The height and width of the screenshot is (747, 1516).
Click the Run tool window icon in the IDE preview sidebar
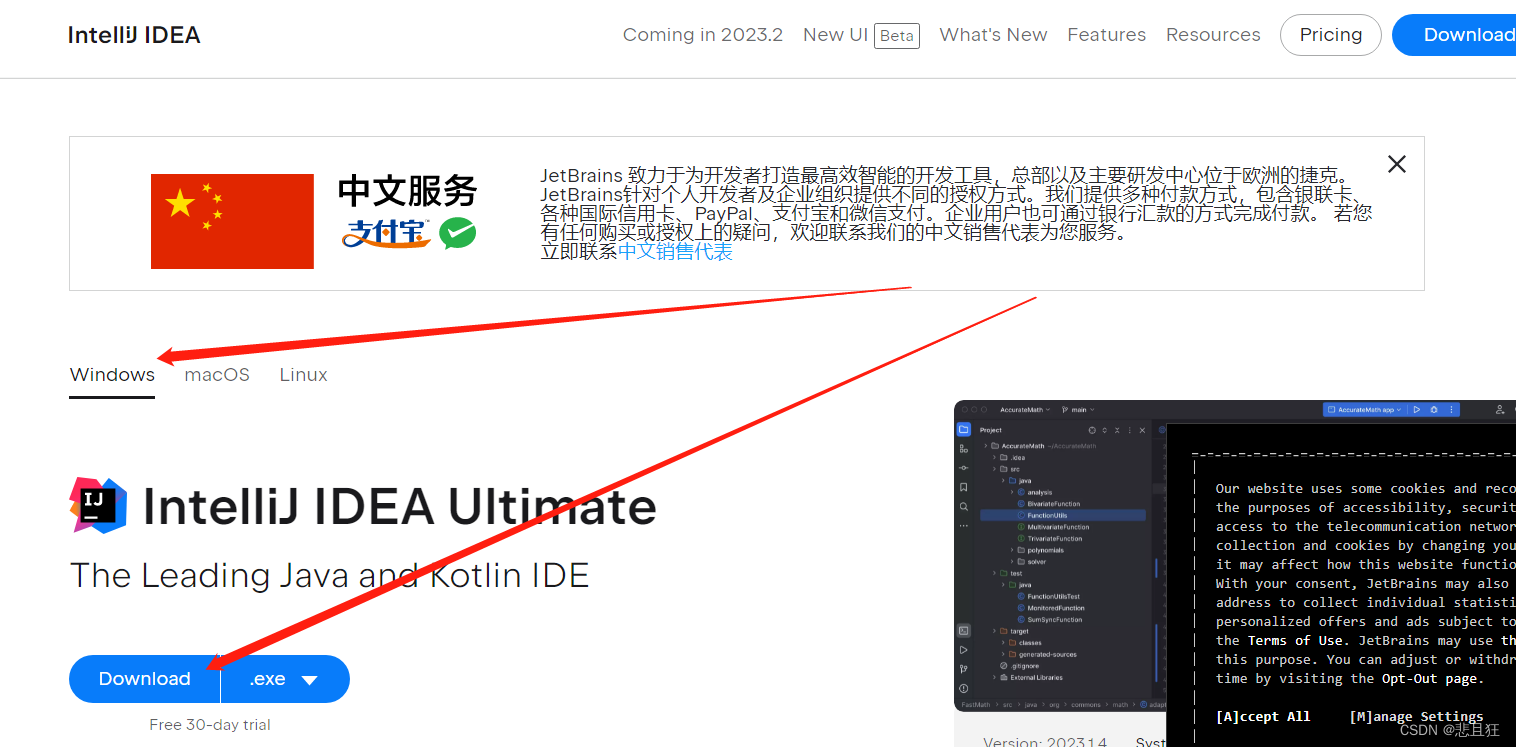click(964, 650)
